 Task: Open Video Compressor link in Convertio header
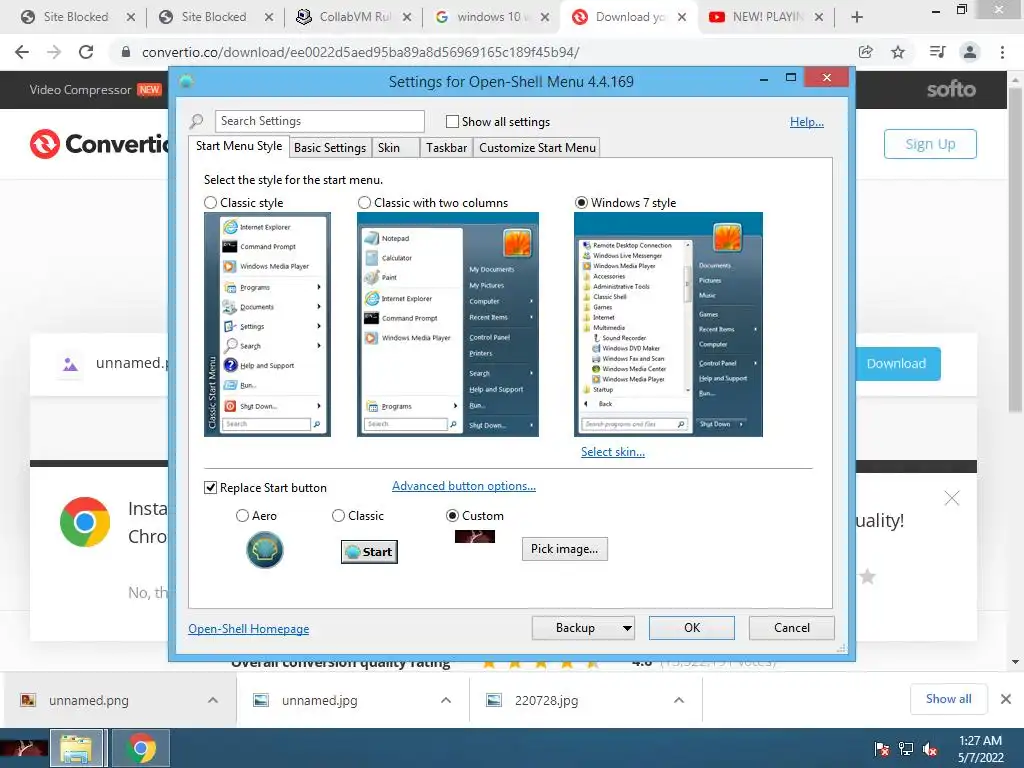[x=80, y=89]
